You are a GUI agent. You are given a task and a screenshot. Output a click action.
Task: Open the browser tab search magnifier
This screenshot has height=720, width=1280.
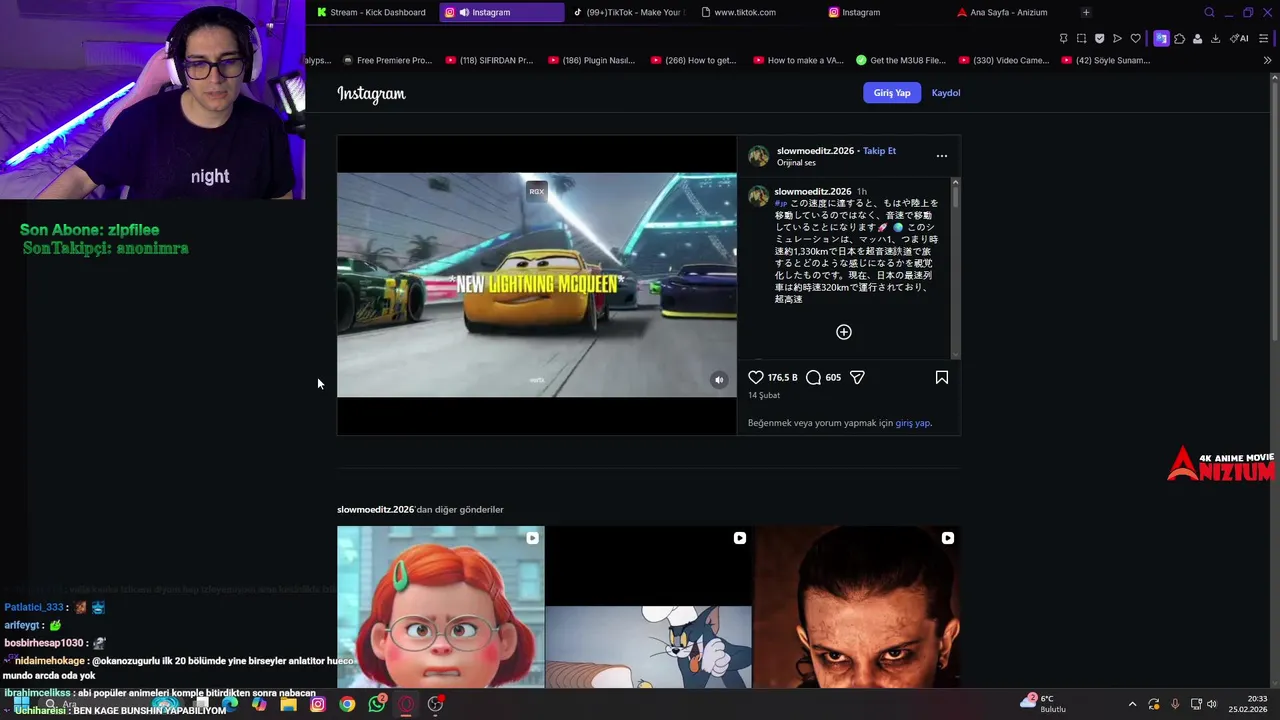(1209, 12)
